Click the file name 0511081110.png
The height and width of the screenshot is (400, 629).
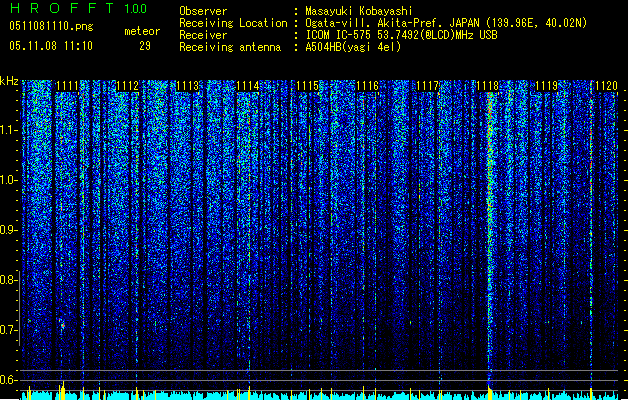[51, 26]
